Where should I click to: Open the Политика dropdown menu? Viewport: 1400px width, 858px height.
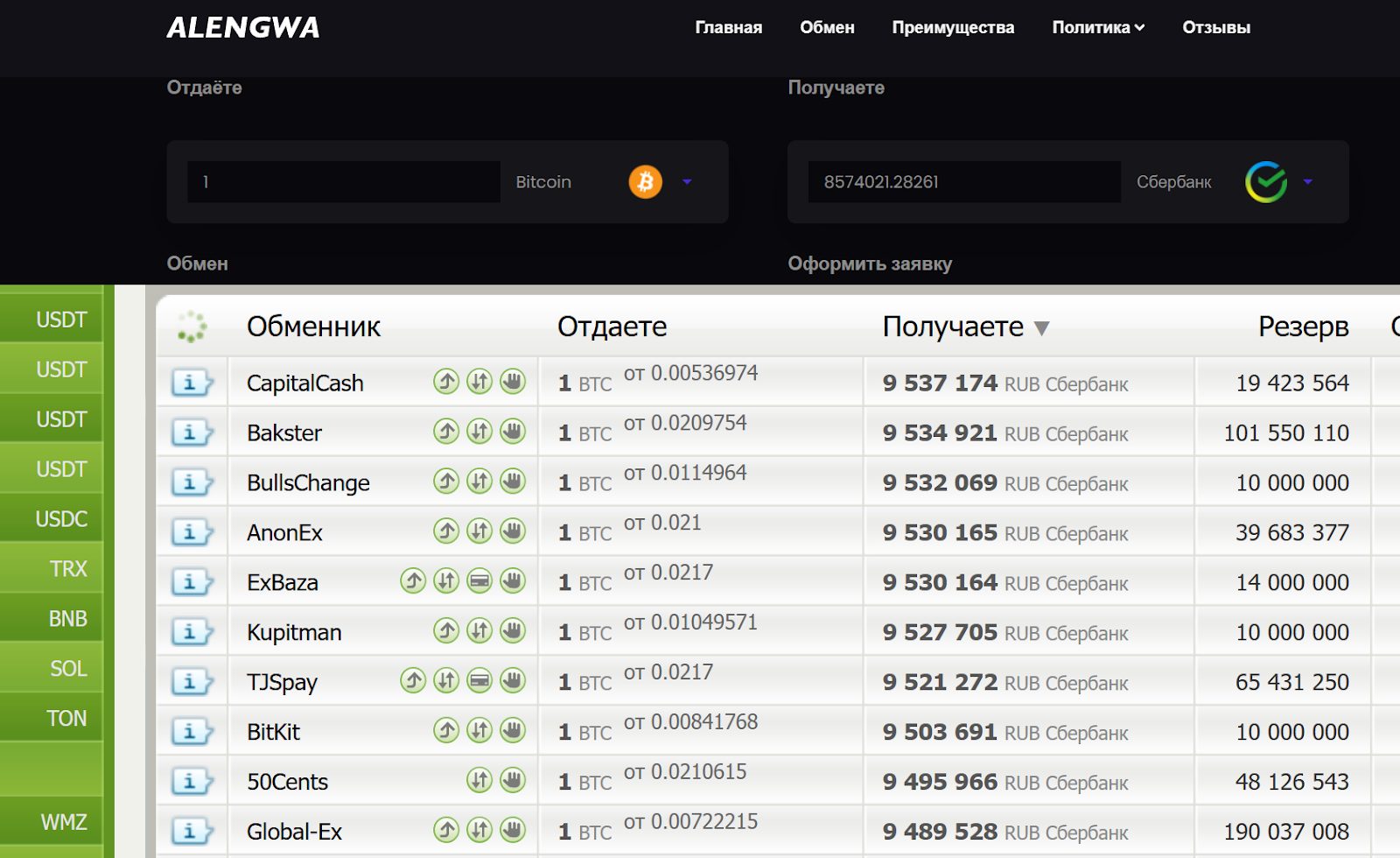point(1098,27)
